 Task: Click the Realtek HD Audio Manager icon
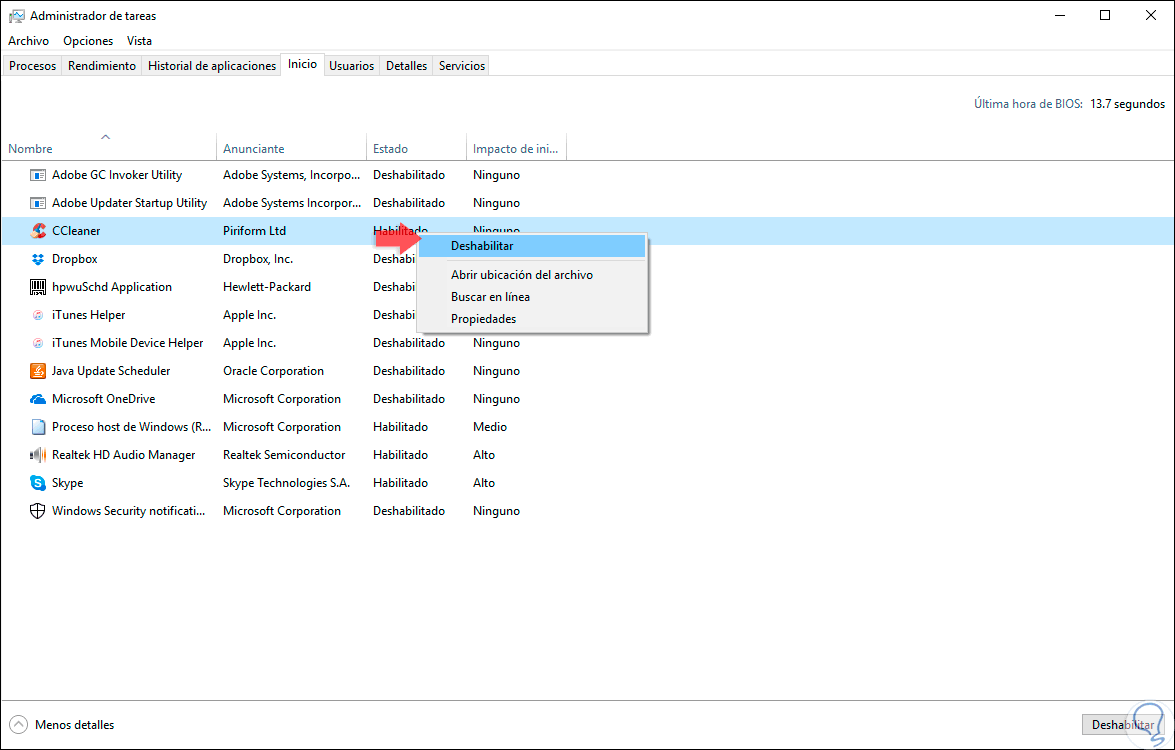(x=37, y=455)
